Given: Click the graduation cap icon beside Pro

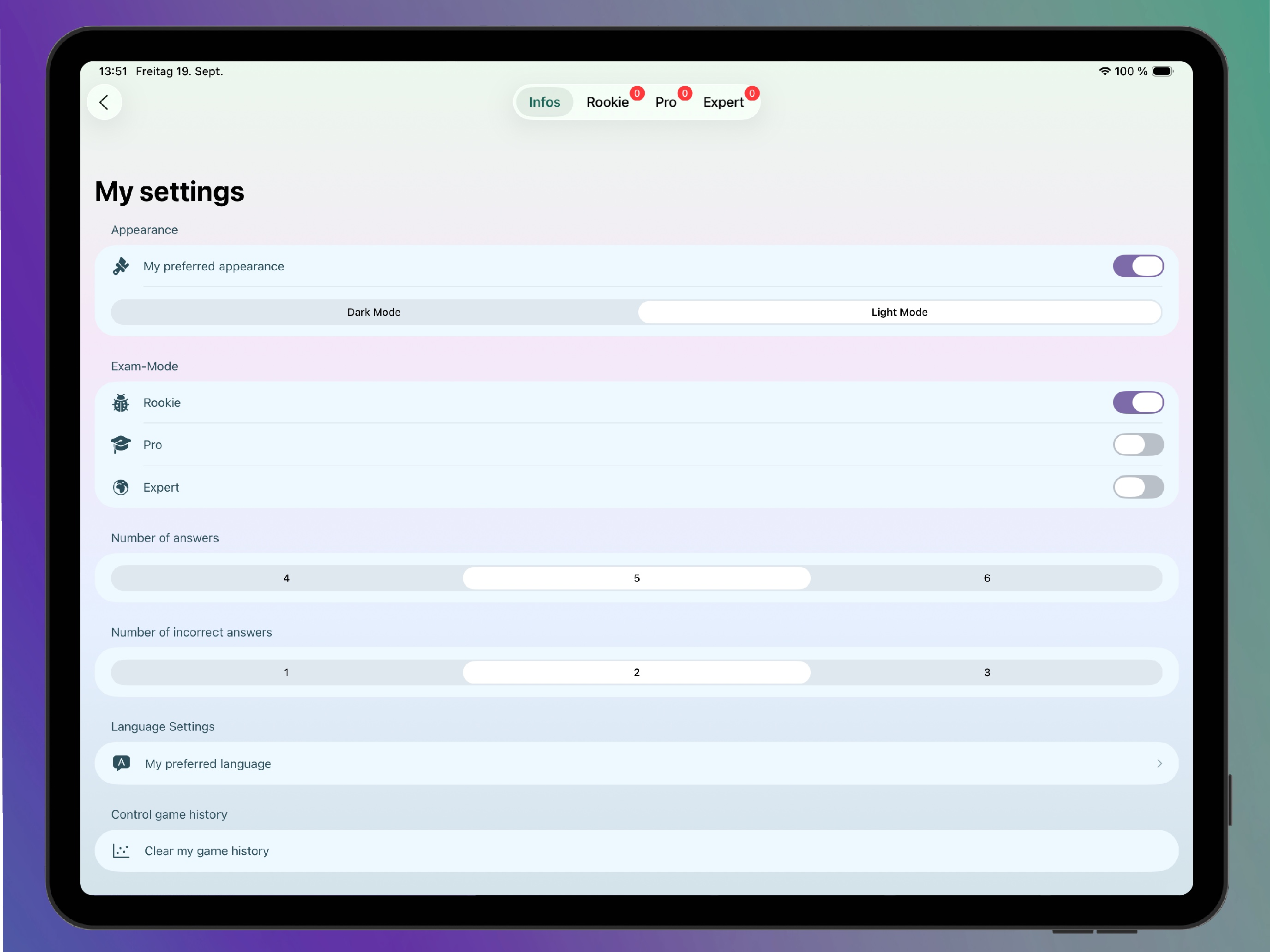Looking at the screenshot, I should 120,445.
